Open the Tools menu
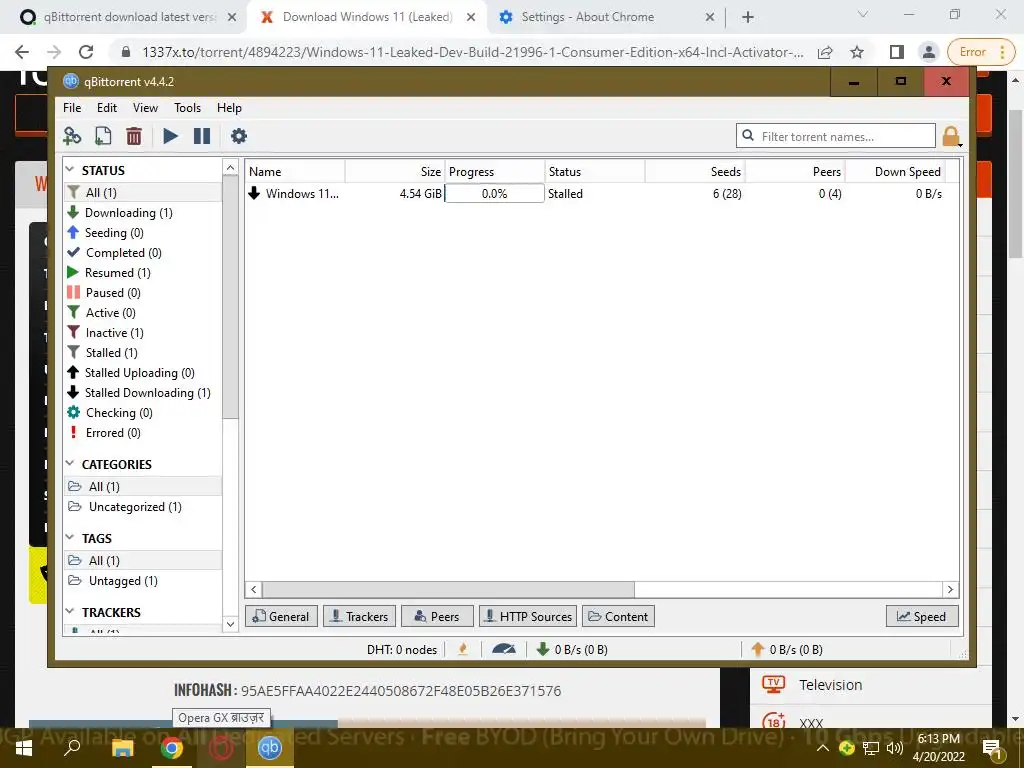Image resolution: width=1024 pixels, height=768 pixels. [x=187, y=108]
